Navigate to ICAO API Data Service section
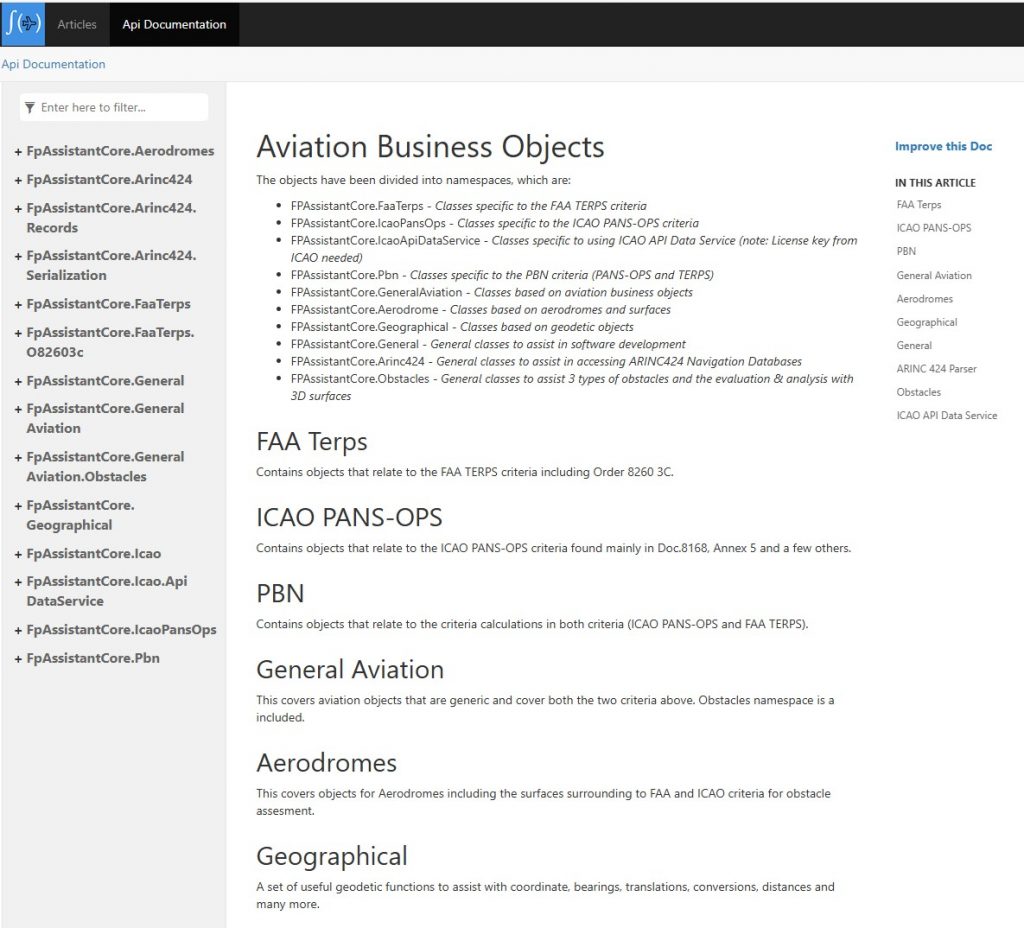The height and width of the screenshot is (928, 1024). coord(946,415)
